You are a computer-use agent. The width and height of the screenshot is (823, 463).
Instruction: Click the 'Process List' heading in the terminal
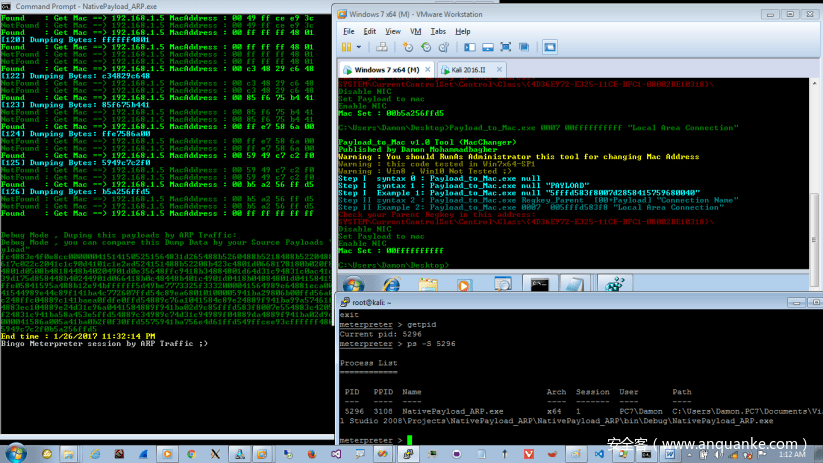[368, 363]
